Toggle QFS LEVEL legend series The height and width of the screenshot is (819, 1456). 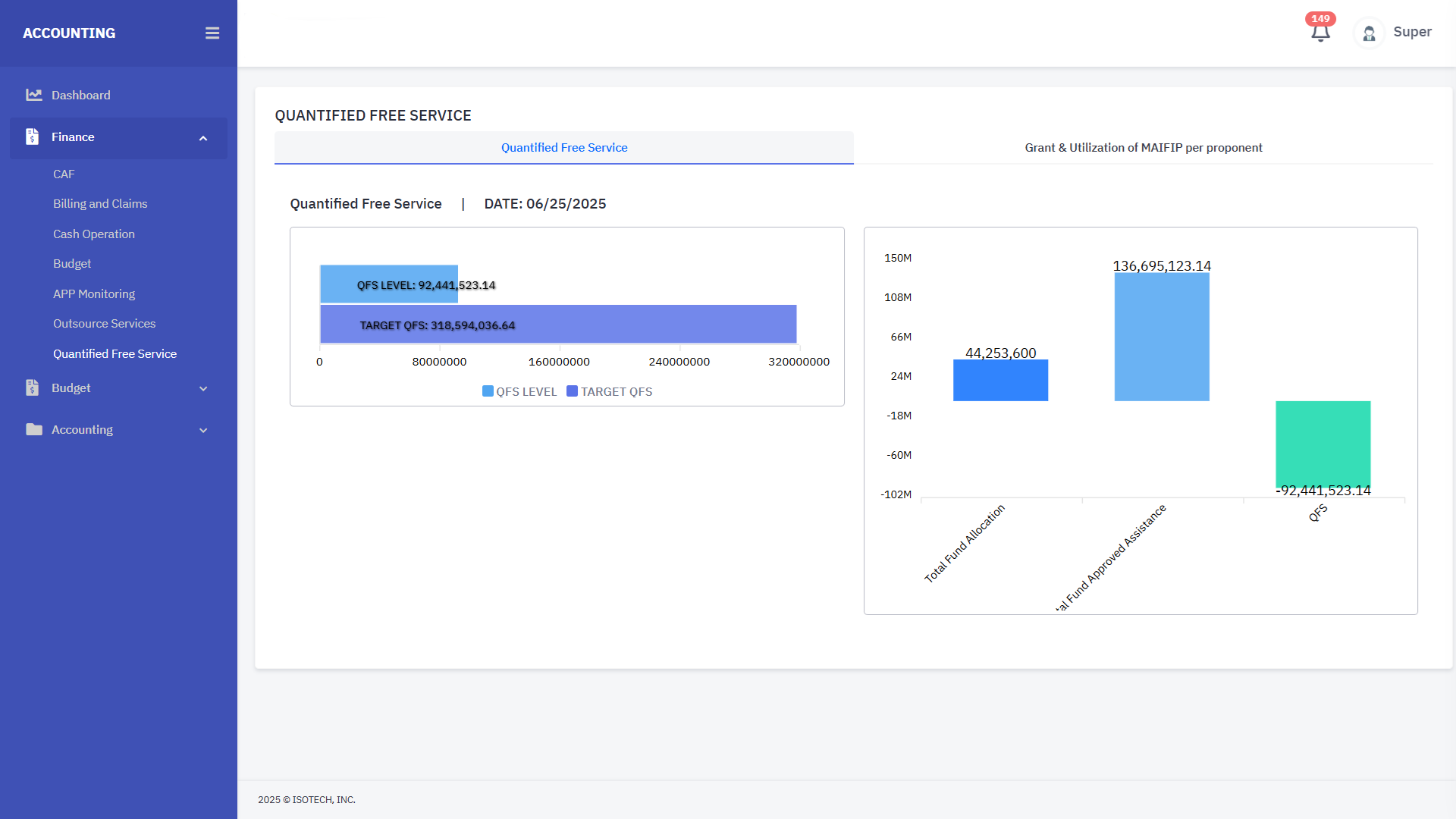pyautogui.click(x=519, y=391)
